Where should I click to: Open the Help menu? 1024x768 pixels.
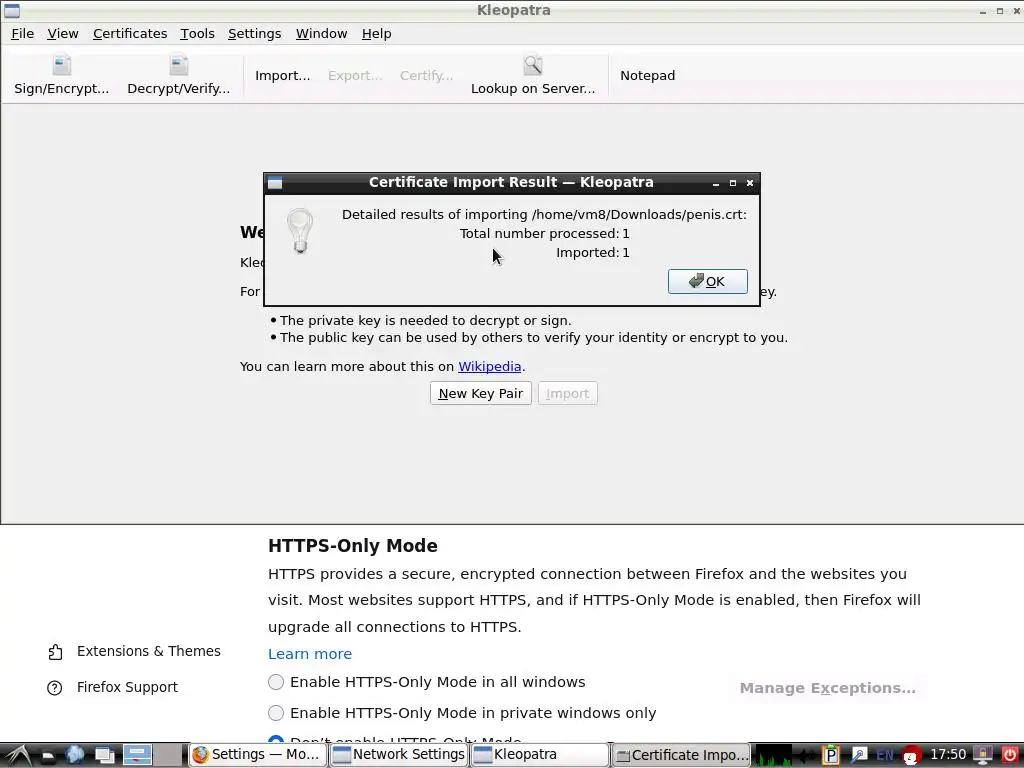(376, 34)
